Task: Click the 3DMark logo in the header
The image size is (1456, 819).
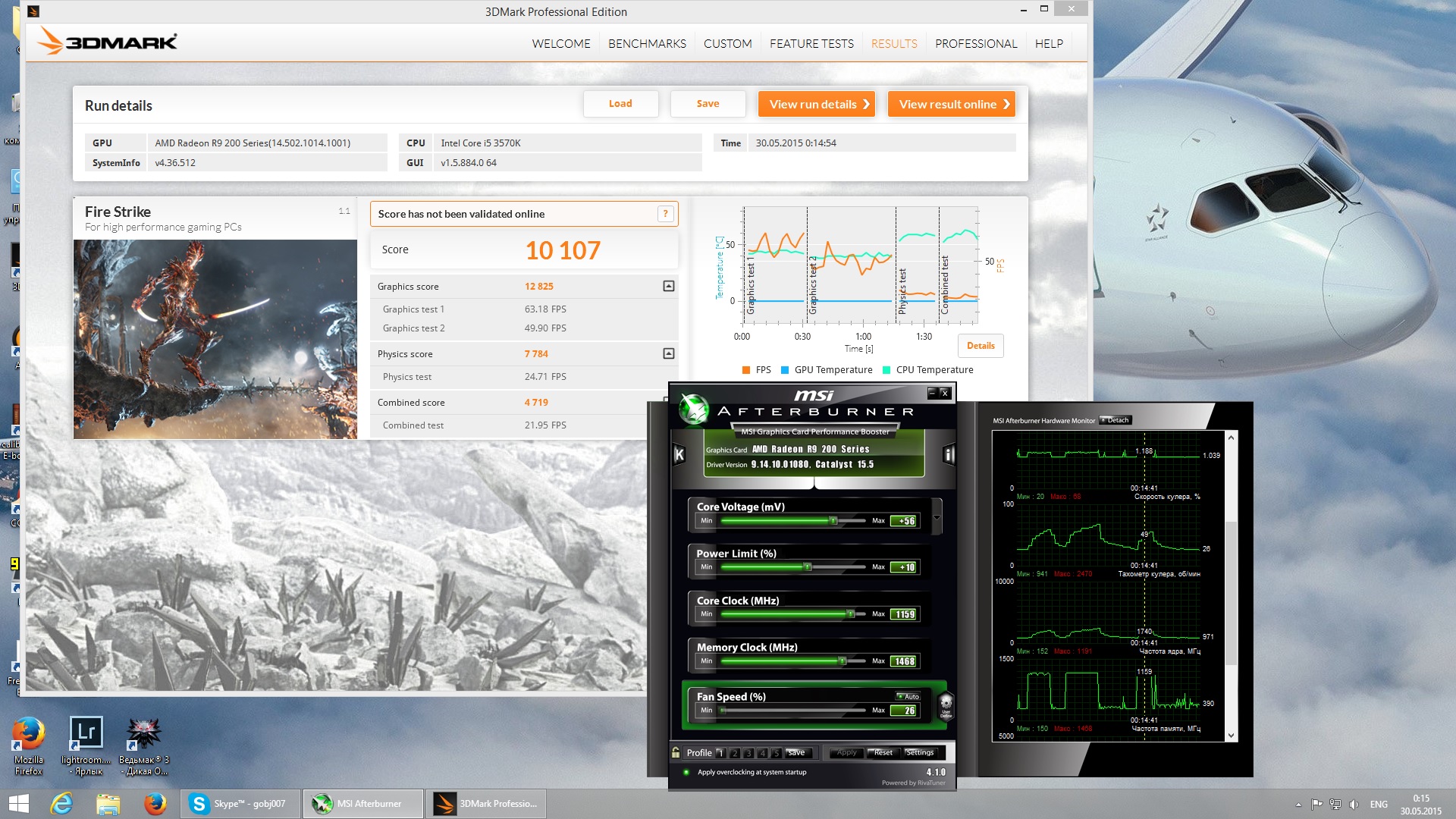Action: [108, 41]
